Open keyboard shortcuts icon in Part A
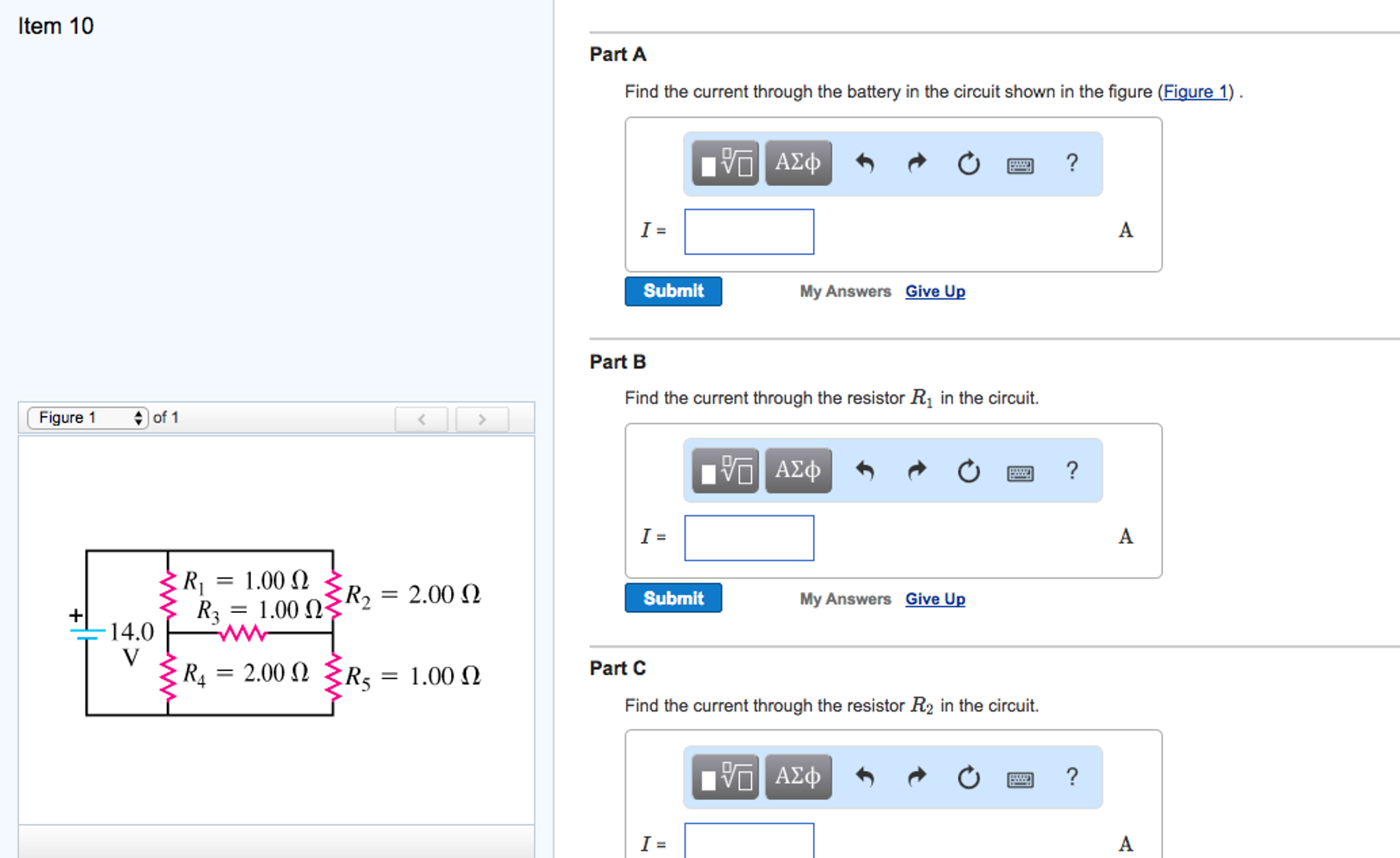The image size is (1400, 858). 1020,165
